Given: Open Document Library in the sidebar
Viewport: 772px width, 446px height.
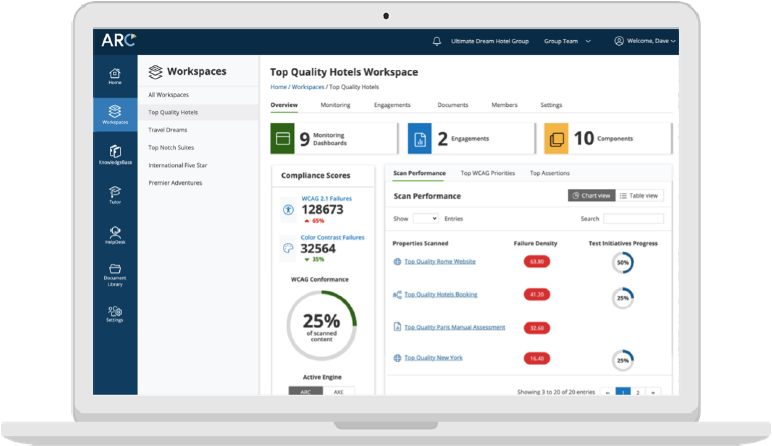Looking at the screenshot, I should [x=115, y=275].
